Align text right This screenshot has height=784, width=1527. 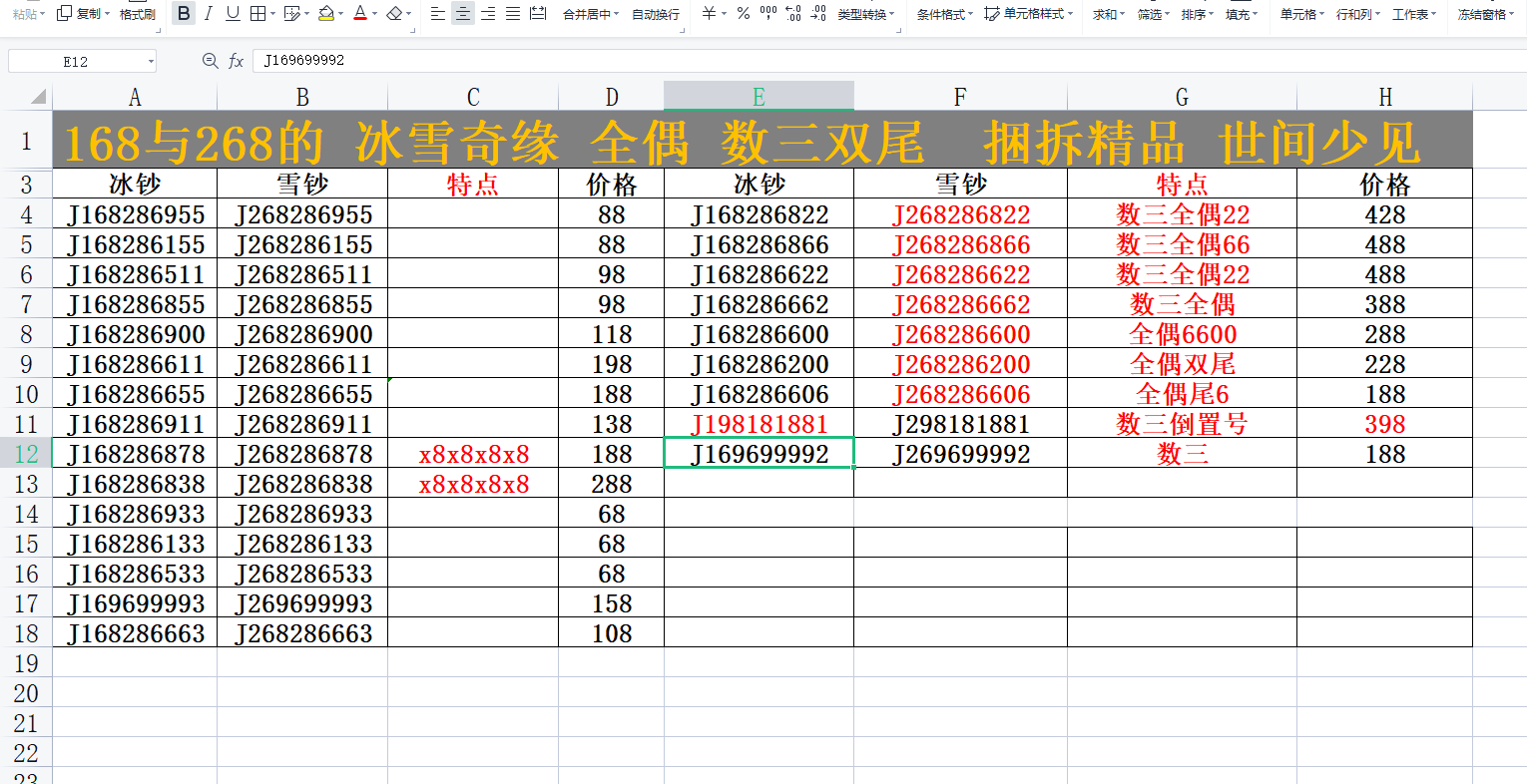pyautogui.click(x=487, y=14)
